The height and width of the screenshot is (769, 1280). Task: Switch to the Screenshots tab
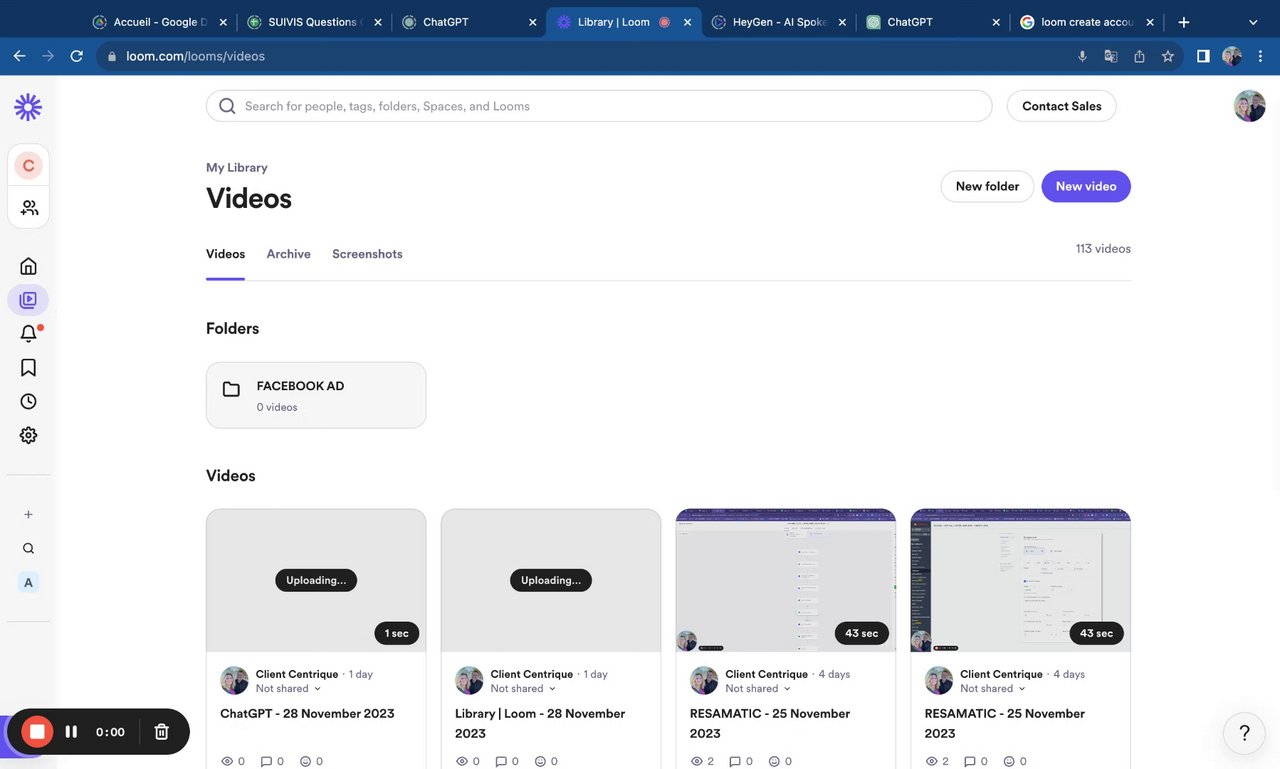(x=367, y=254)
